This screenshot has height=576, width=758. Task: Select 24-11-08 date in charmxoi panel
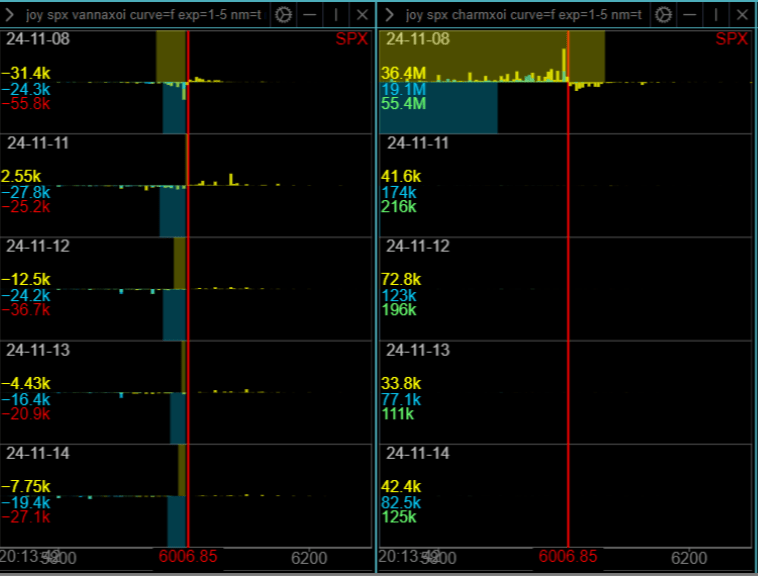click(418, 39)
